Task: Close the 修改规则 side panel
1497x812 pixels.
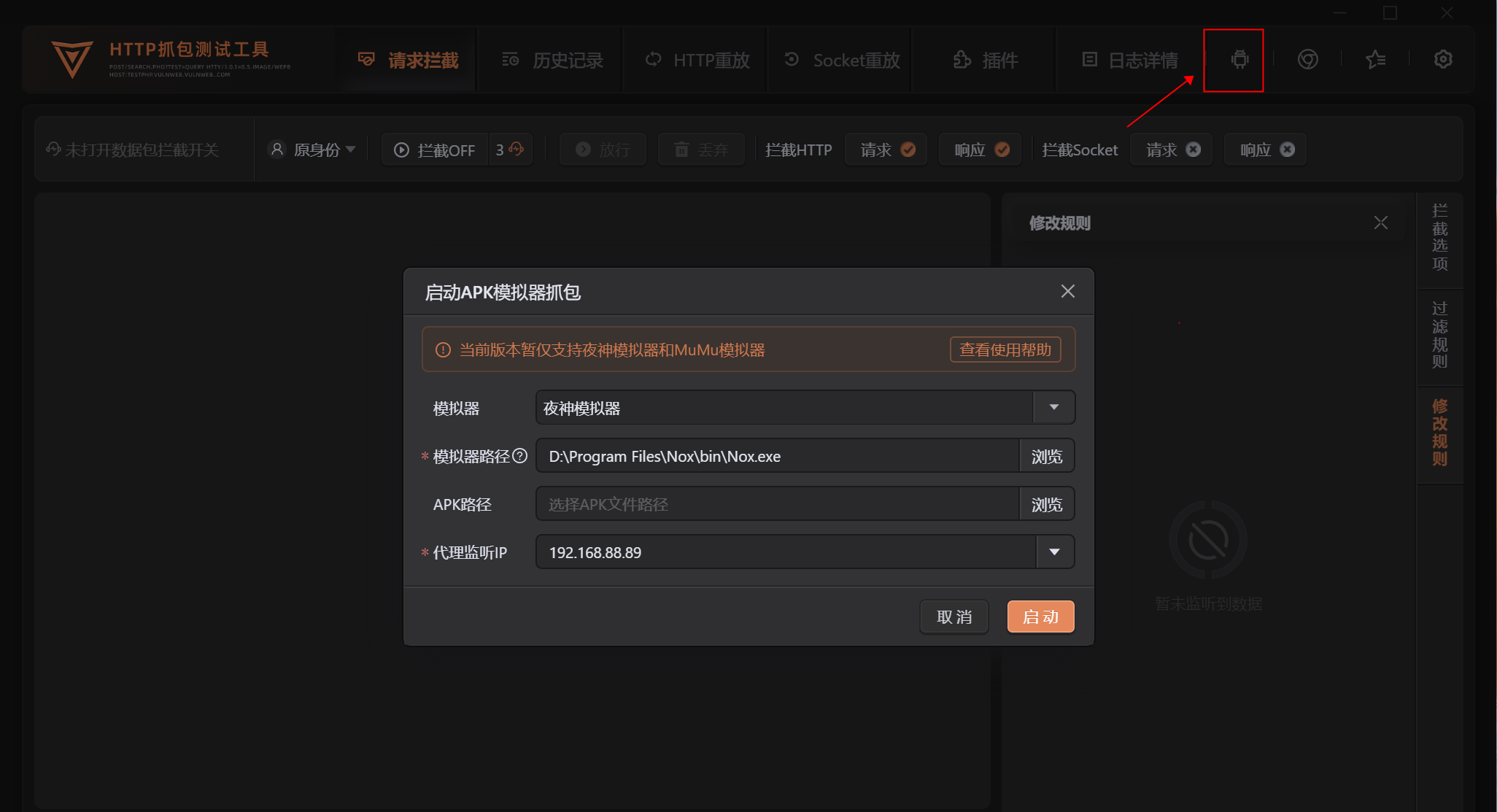Action: point(1380,223)
